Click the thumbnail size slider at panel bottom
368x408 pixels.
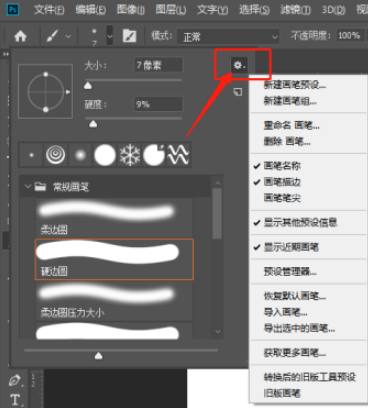pyautogui.click(x=98, y=356)
